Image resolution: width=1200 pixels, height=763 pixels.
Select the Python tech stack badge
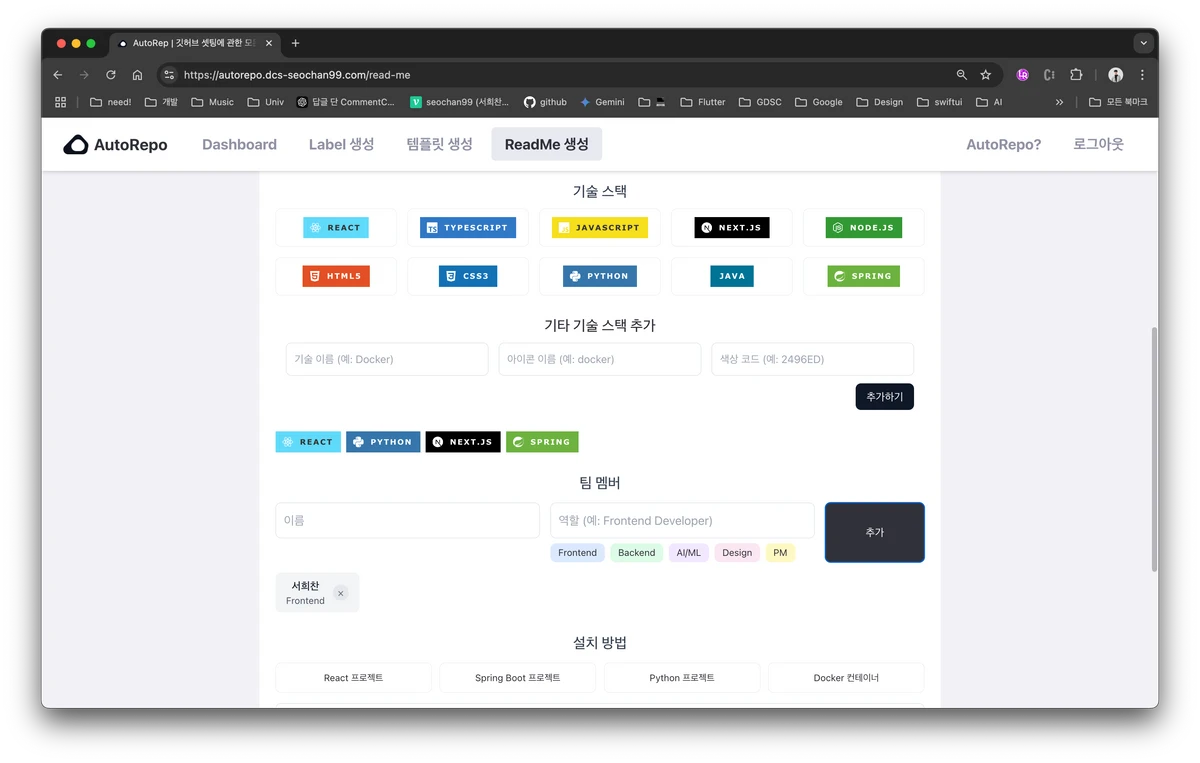click(600, 276)
